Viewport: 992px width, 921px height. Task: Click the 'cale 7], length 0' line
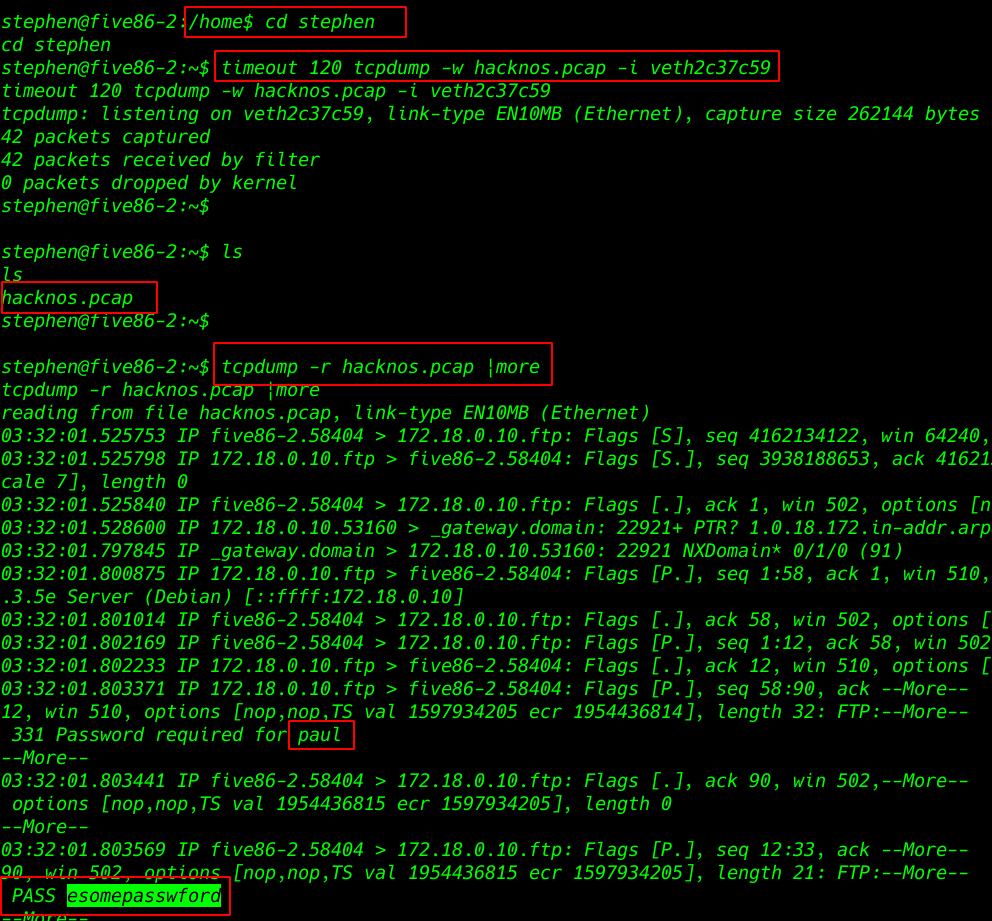94,482
